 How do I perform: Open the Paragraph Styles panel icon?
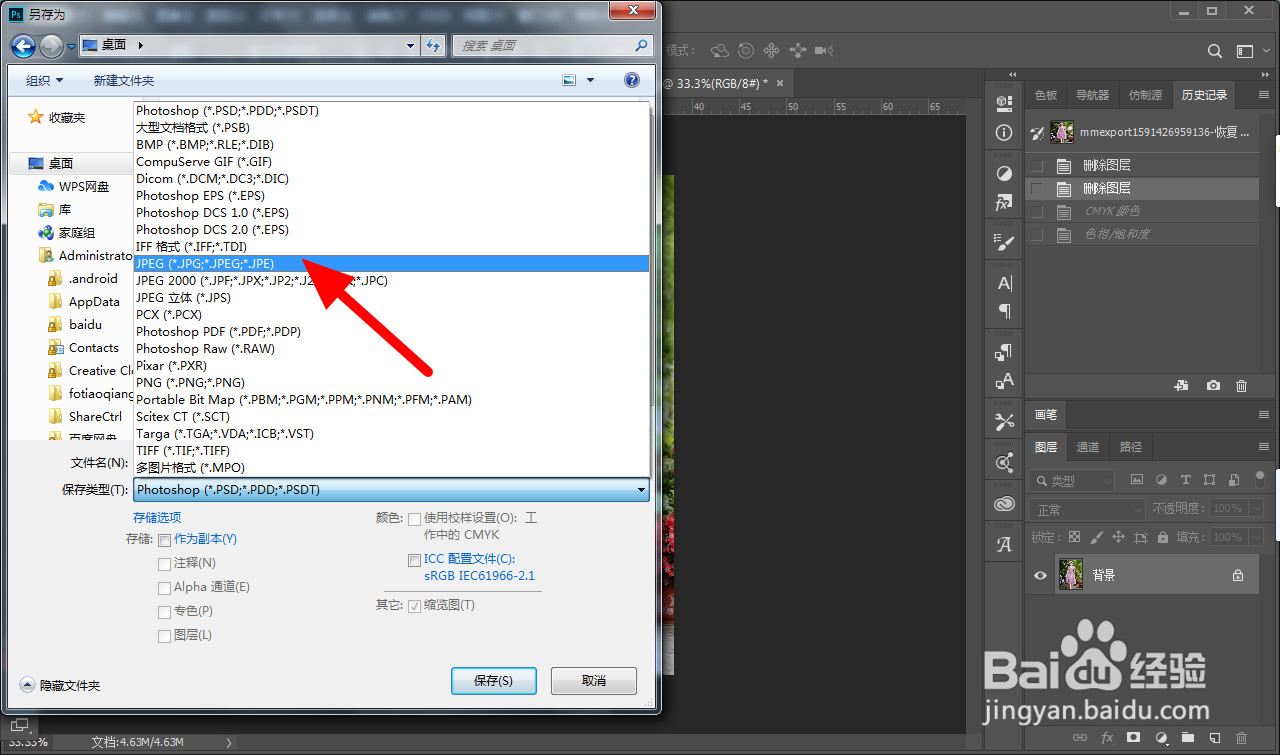click(x=1005, y=352)
